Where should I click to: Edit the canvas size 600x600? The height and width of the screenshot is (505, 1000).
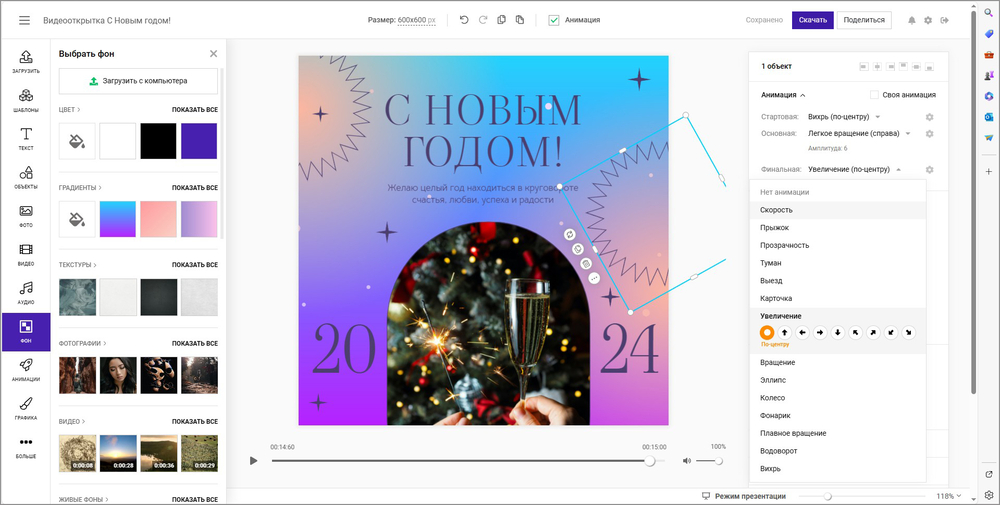point(416,20)
